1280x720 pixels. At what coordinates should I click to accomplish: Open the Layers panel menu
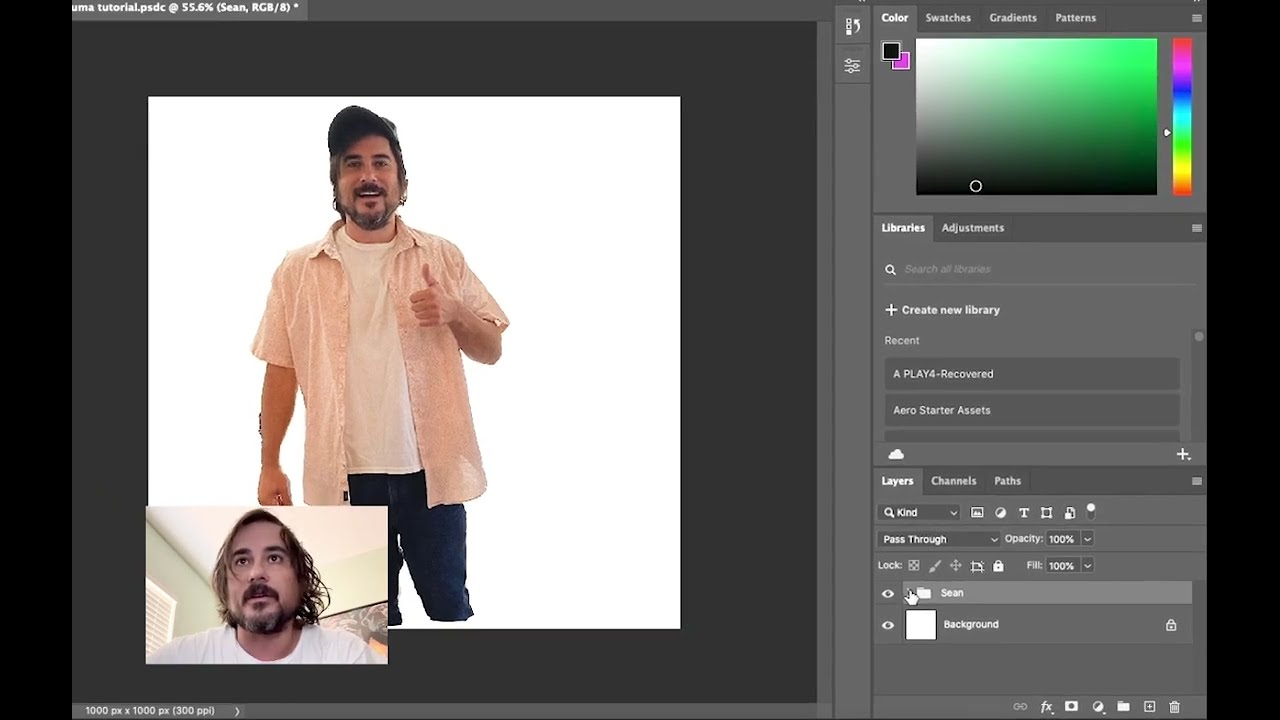coord(1196,481)
